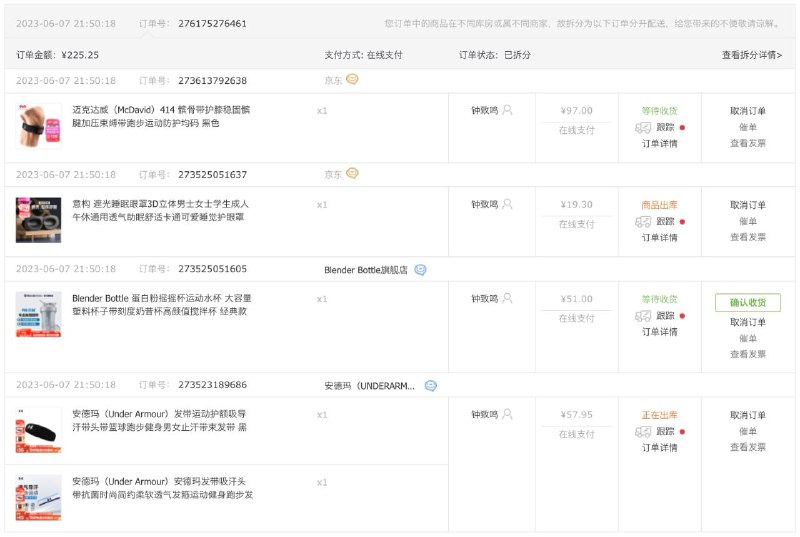This screenshot has width=800, height=537.
Task: Open 订单详情 for eye mask order
Action: [659, 237]
